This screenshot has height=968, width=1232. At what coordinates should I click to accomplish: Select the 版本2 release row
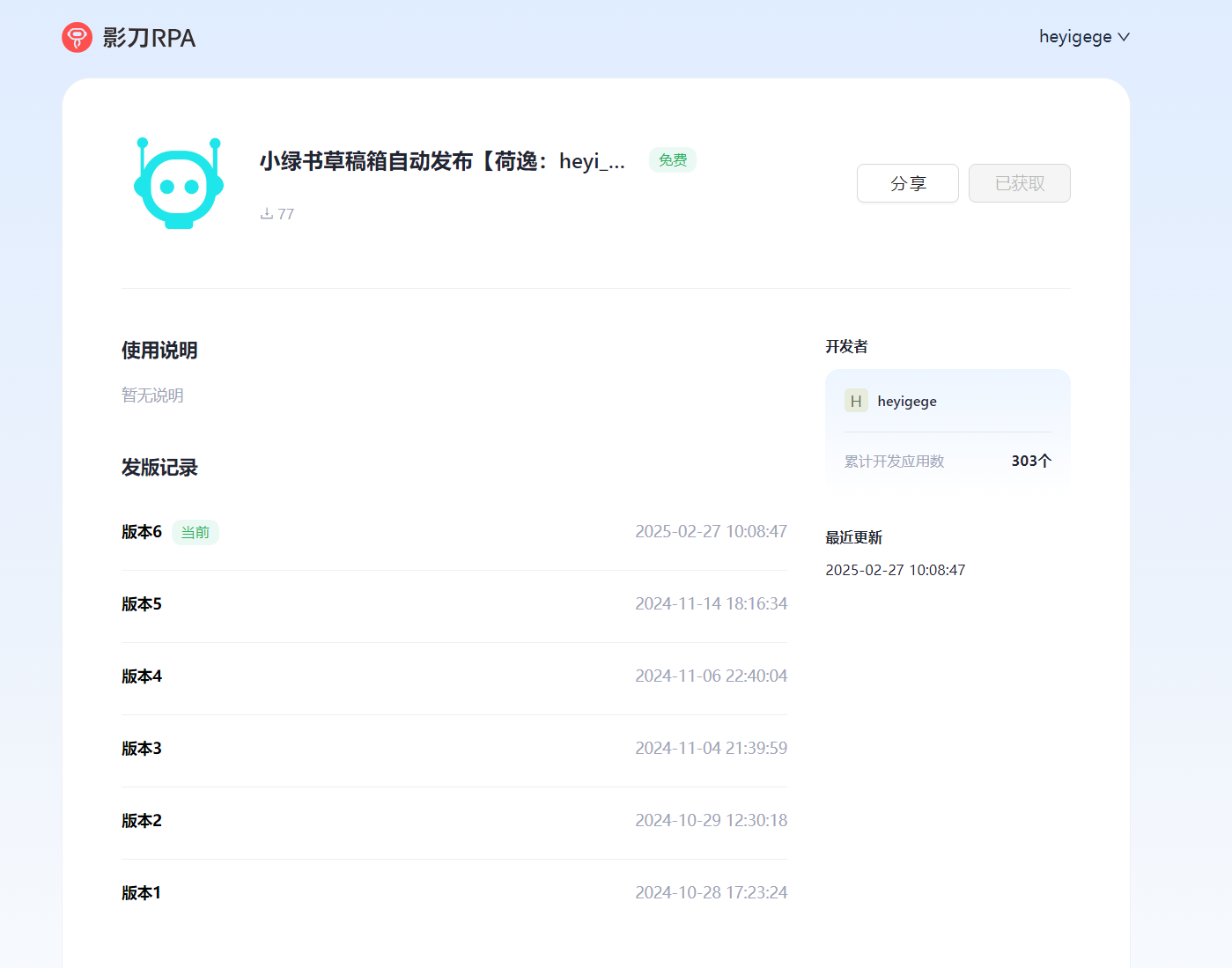(x=454, y=821)
